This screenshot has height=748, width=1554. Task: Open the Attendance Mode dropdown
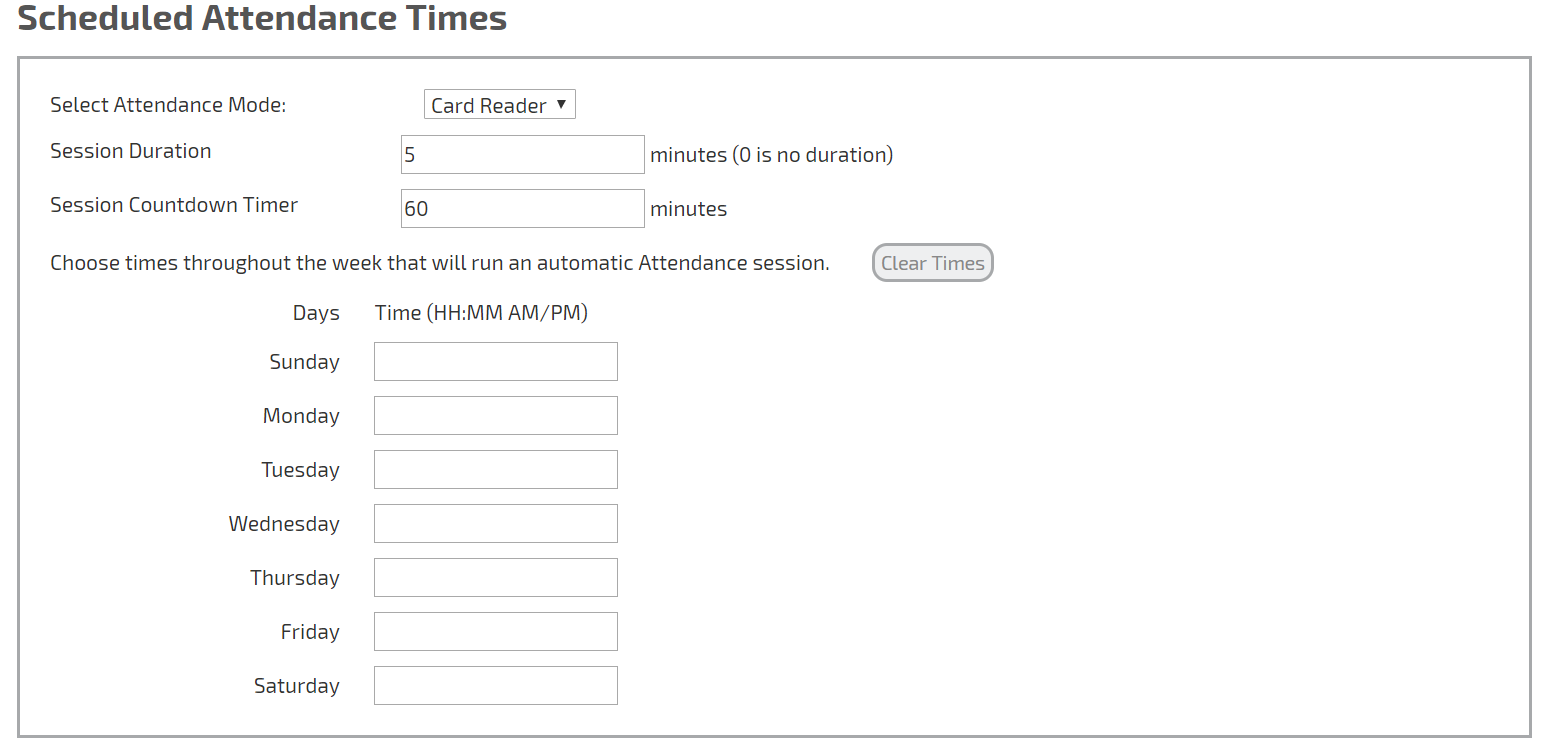pyautogui.click(x=499, y=105)
